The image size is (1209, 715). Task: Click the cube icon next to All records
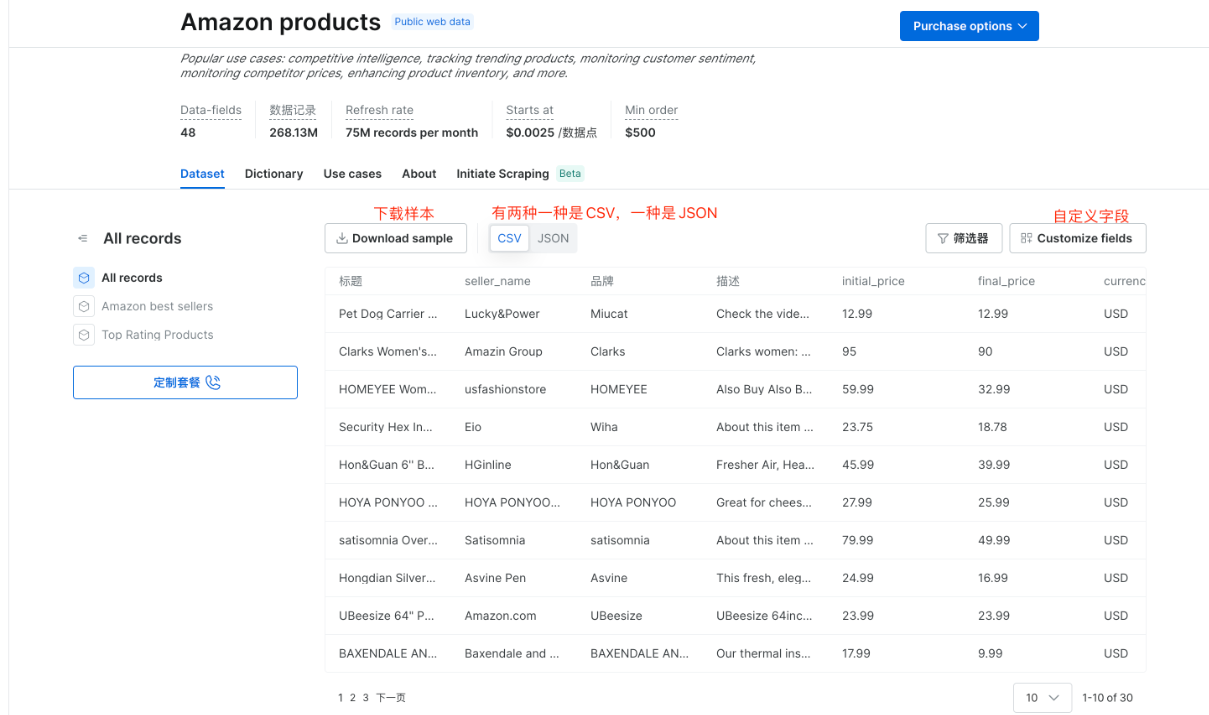(x=84, y=278)
